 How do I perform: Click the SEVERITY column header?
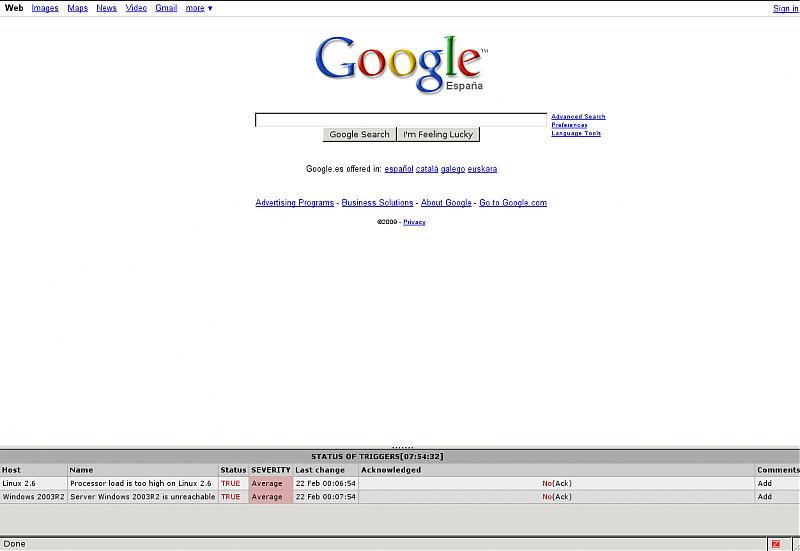pos(271,470)
